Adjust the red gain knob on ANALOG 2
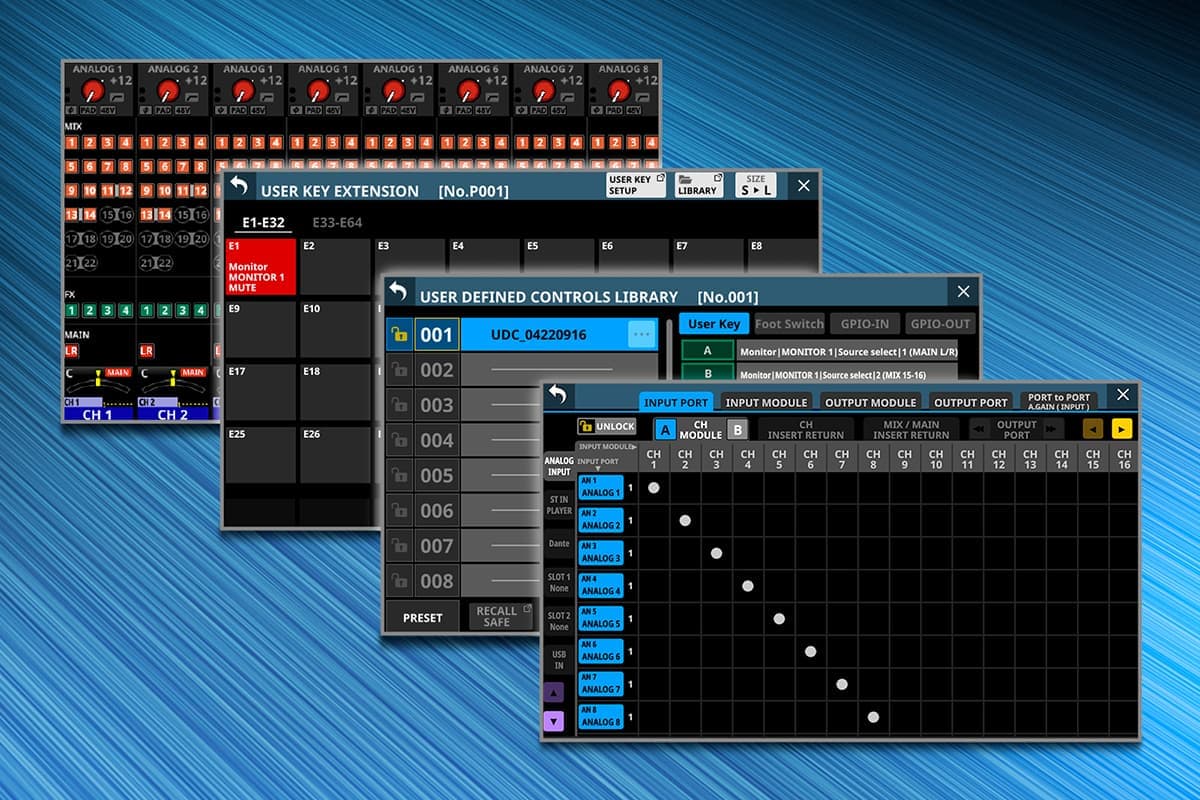This screenshot has height=800, width=1200. pyautogui.click(x=167, y=89)
